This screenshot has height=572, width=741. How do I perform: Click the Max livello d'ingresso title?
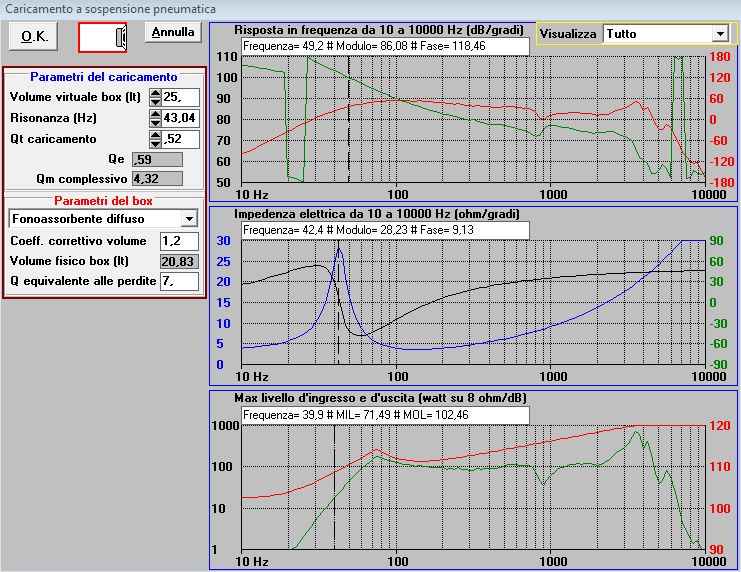tap(380, 399)
